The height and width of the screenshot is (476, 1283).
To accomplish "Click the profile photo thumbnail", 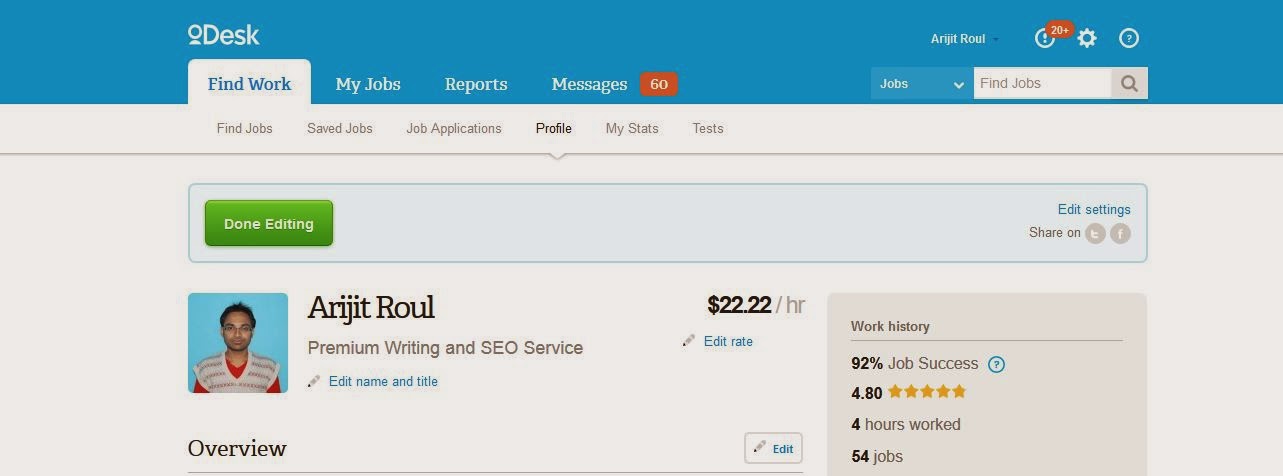I will [238, 343].
